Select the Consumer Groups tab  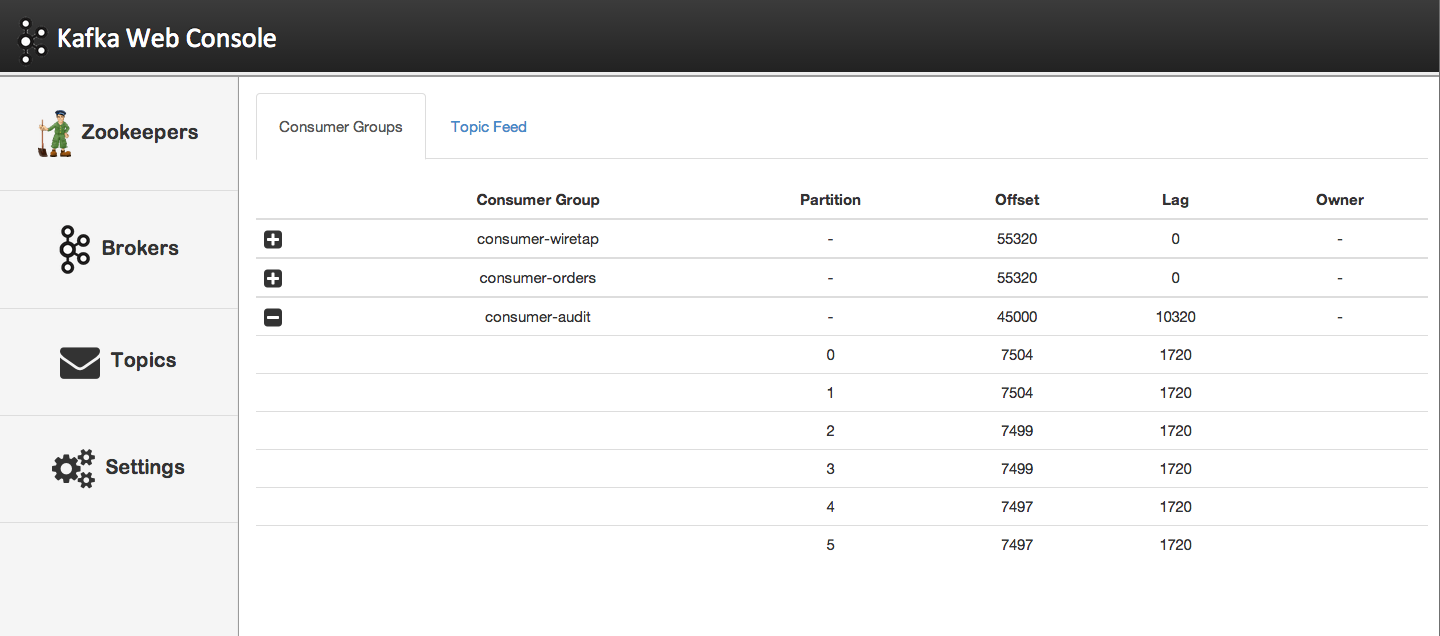(341, 127)
